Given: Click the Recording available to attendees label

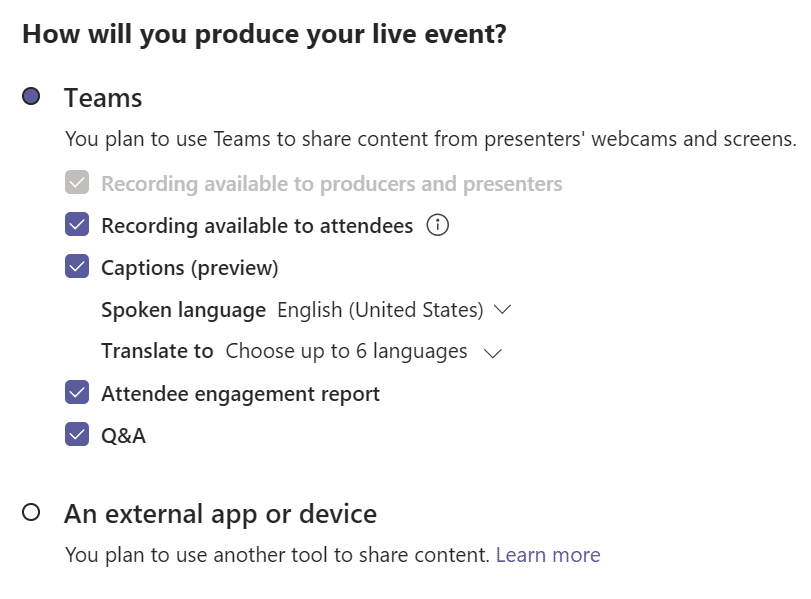Looking at the screenshot, I should pos(257,226).
